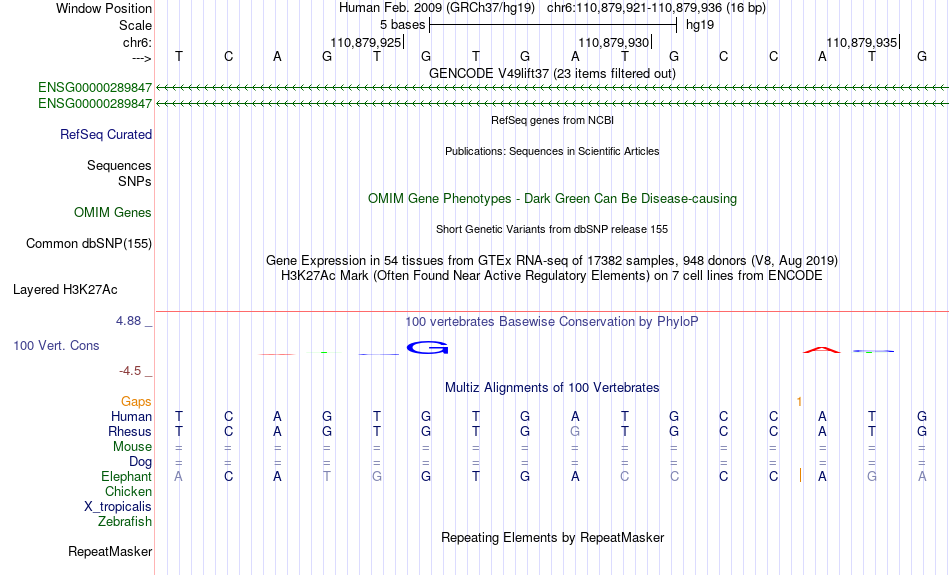Click the 'RefSeq genes from NCBI' title

(x=552, y=120)
